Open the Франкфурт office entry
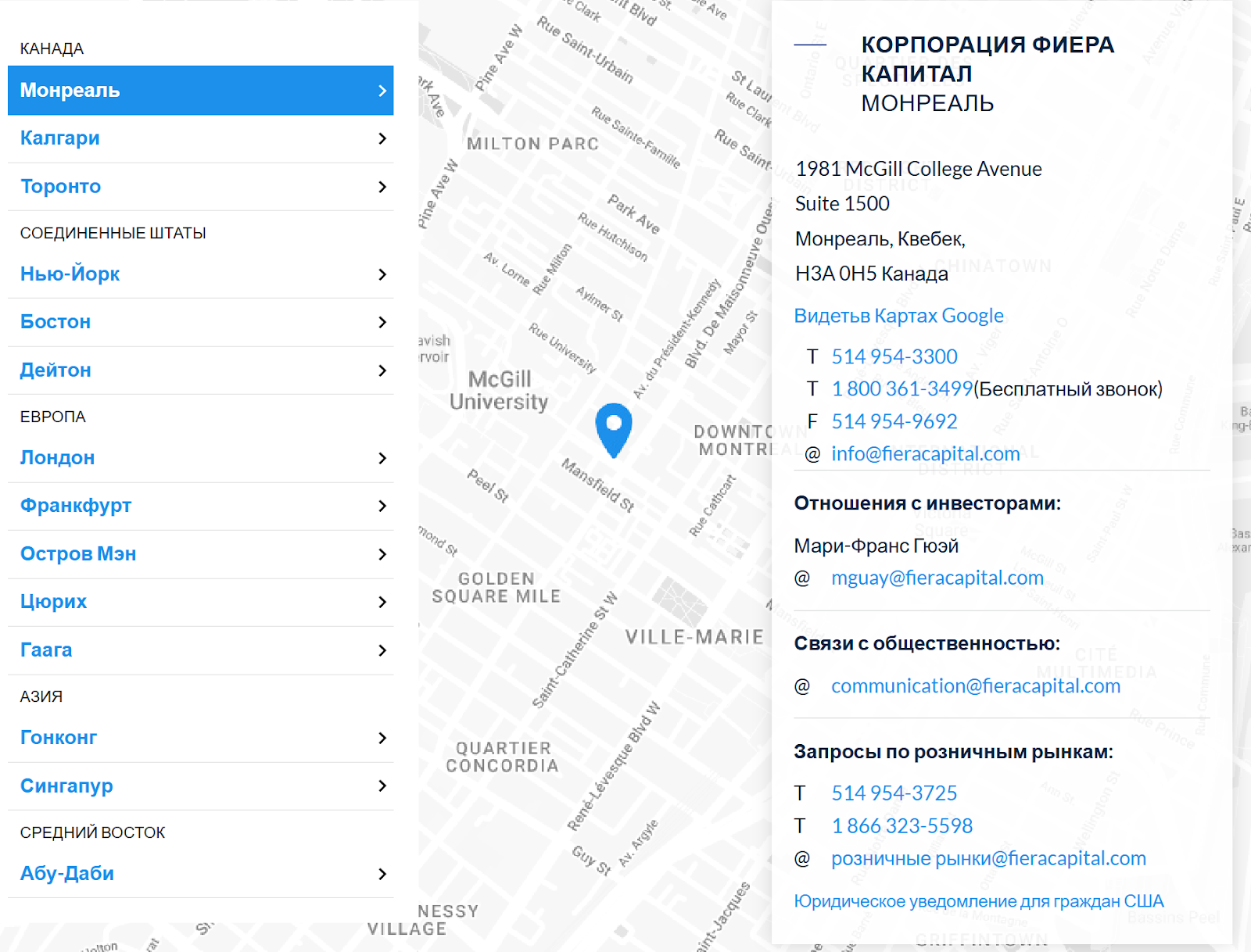This screenshot has height=952, width=1251. [200, 506]
